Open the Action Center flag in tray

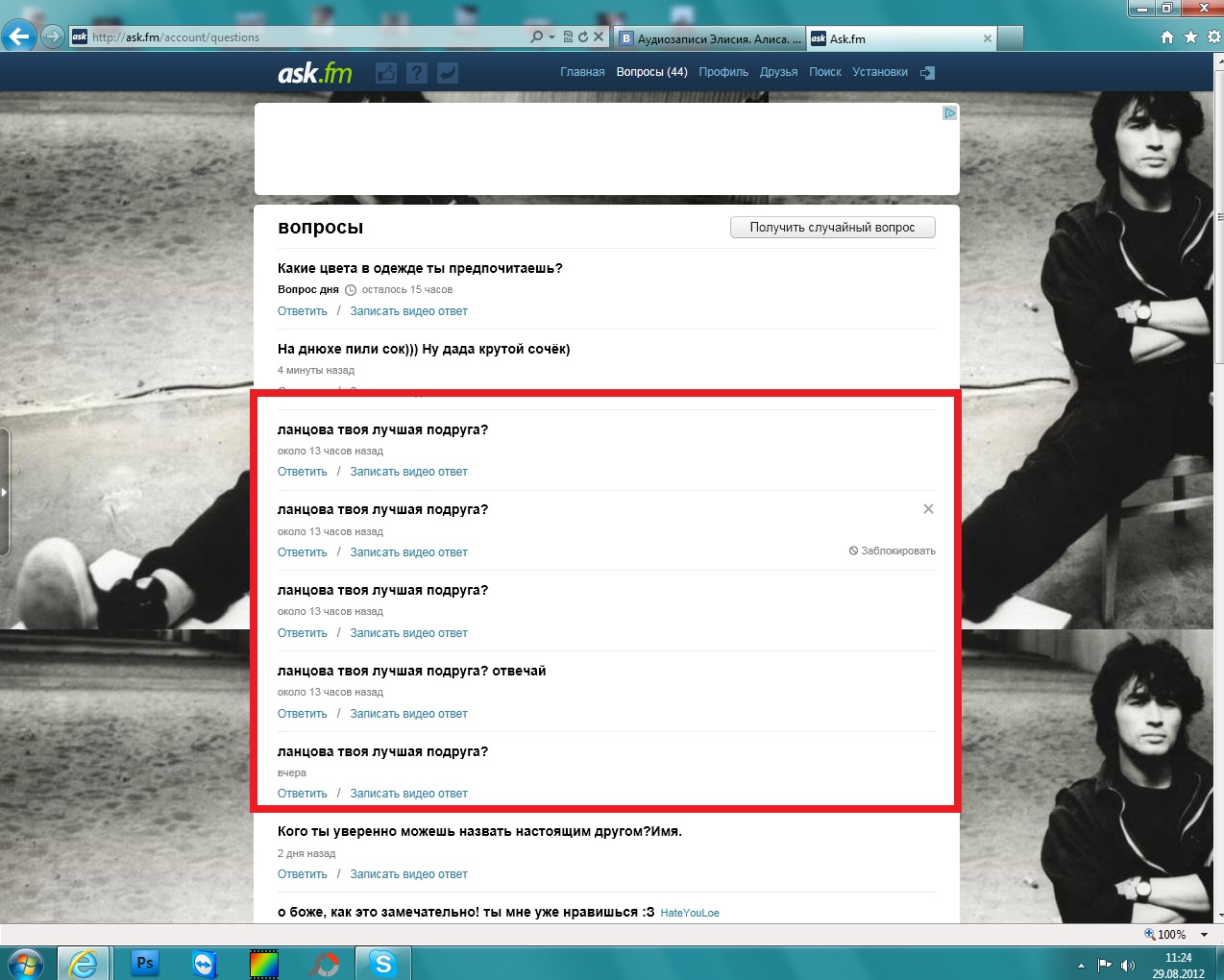point(1104,965)
